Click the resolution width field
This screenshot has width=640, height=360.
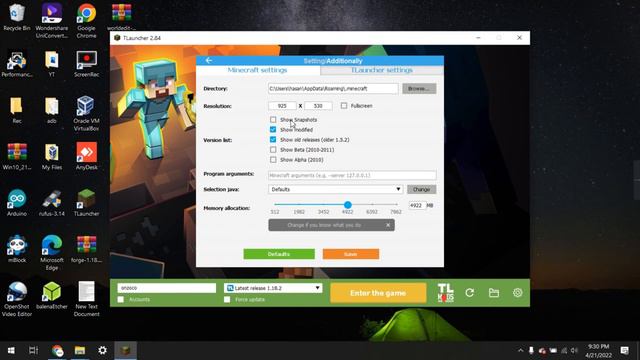282,106
